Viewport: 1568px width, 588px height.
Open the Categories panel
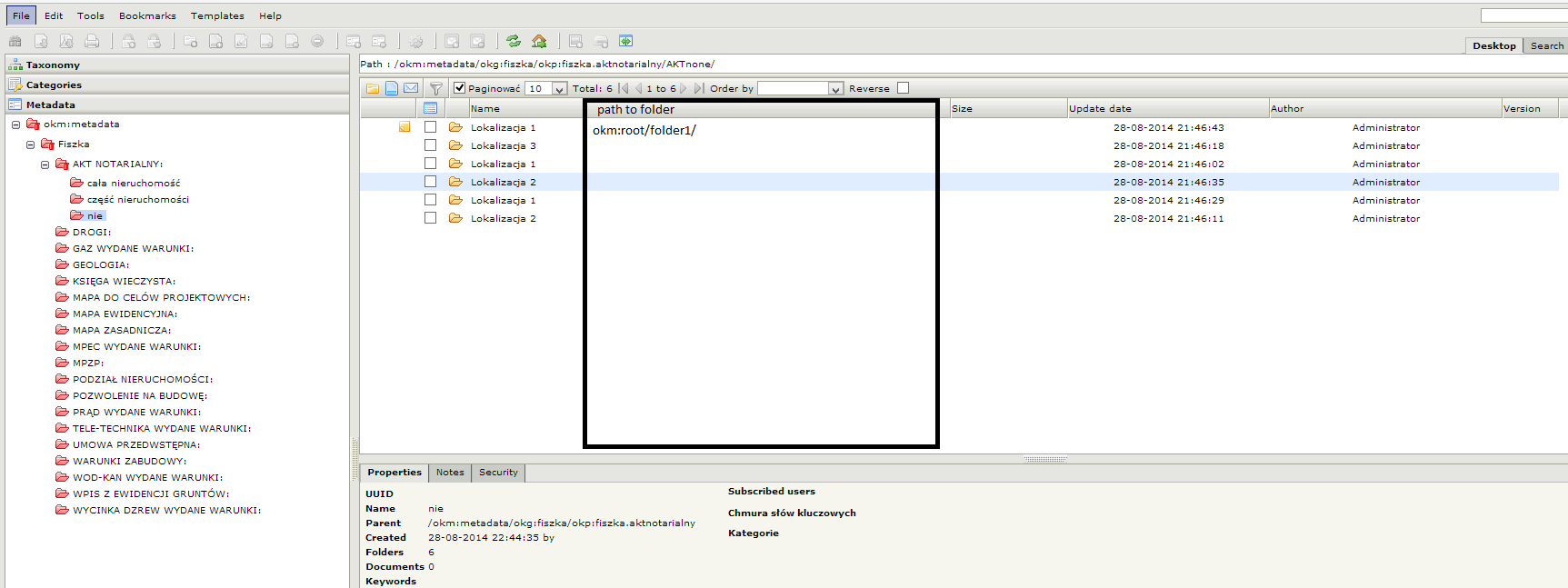177,85
